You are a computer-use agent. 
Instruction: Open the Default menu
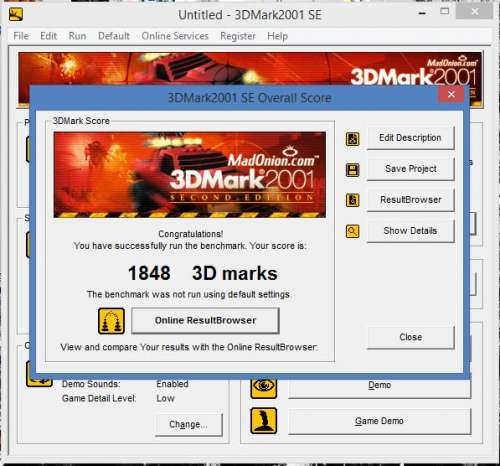(114, 36)
